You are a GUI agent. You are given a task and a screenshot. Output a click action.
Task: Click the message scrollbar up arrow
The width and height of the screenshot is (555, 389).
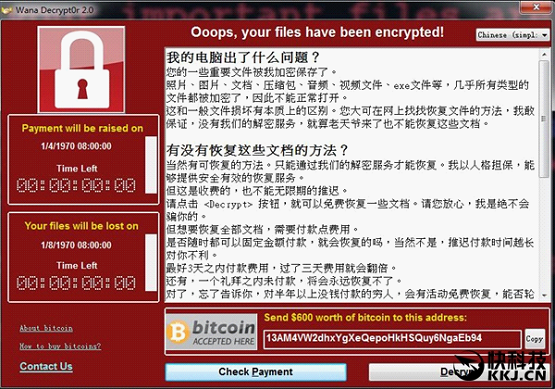tap(544, 54)
